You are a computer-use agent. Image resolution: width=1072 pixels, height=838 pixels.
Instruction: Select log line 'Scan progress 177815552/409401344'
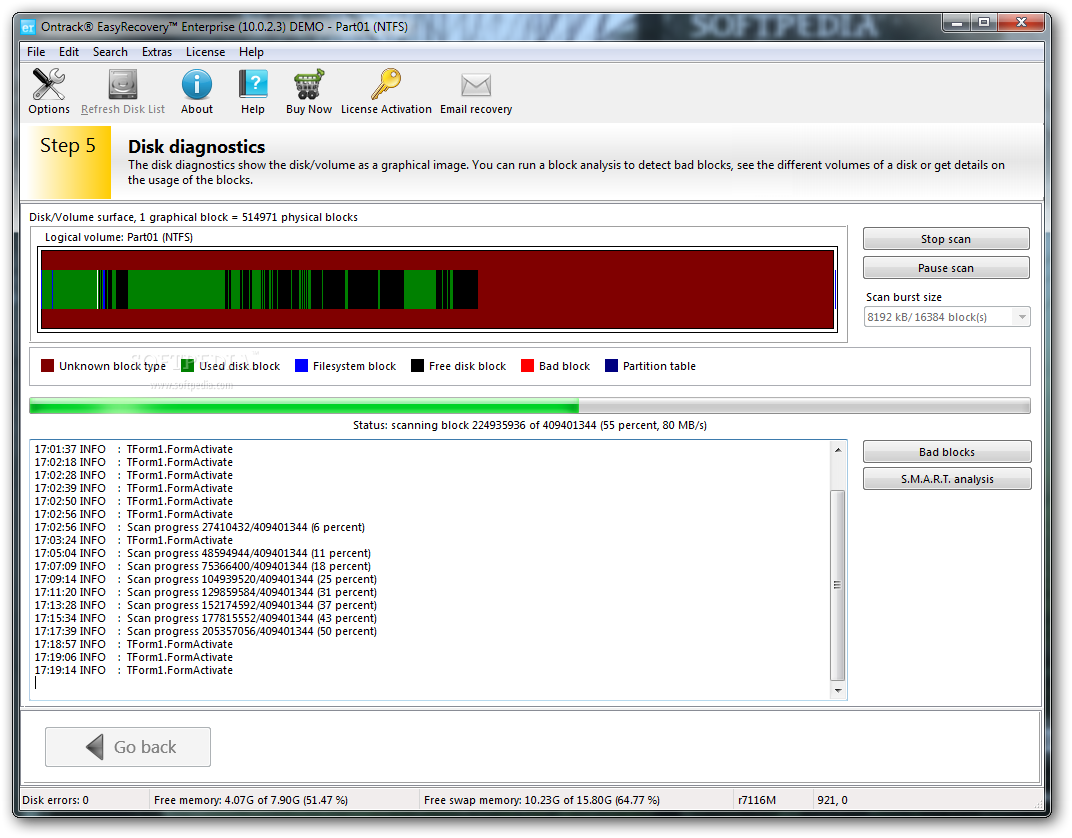click(x=206, y=618)
